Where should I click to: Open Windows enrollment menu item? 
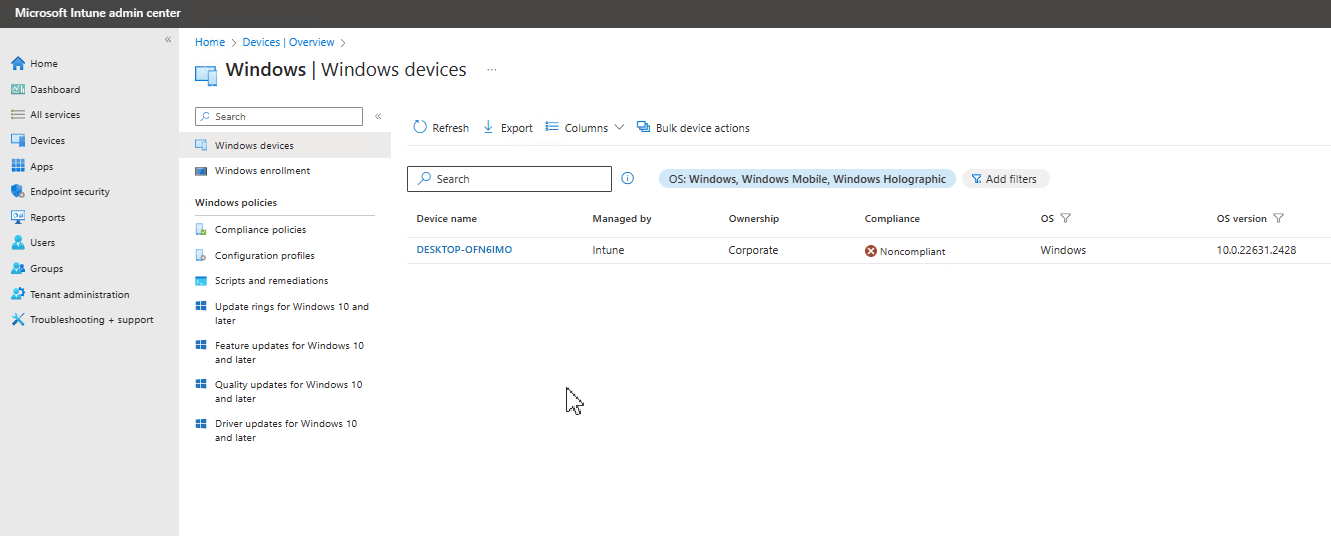click(x=262, y=171)
